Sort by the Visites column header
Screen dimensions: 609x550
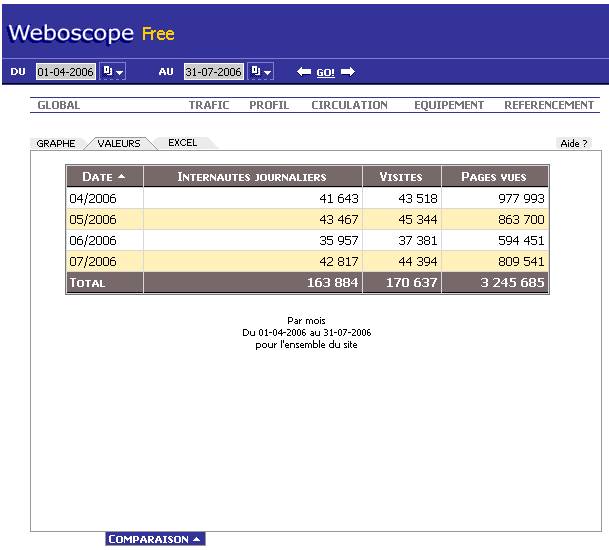401,177
